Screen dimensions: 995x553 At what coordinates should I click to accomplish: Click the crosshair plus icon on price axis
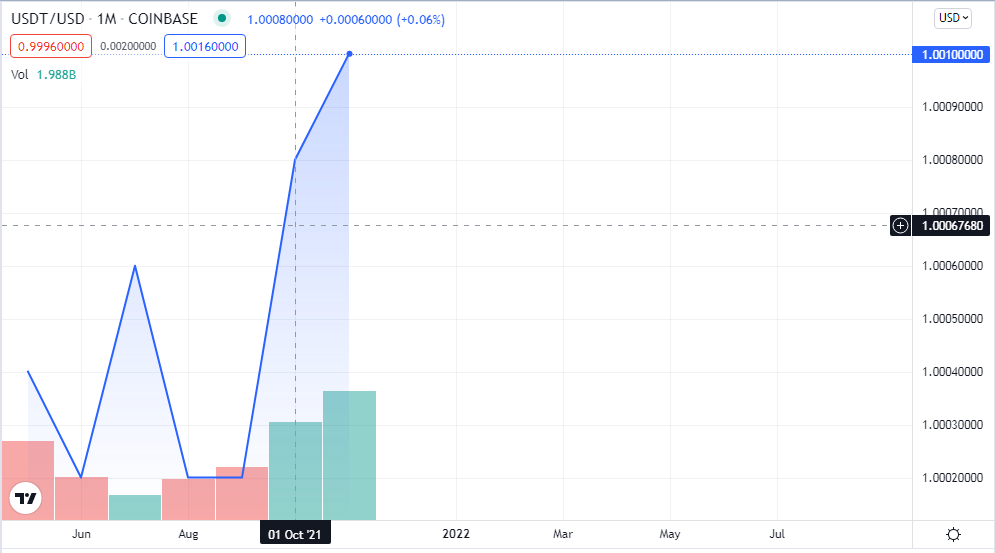click(900, 225)
